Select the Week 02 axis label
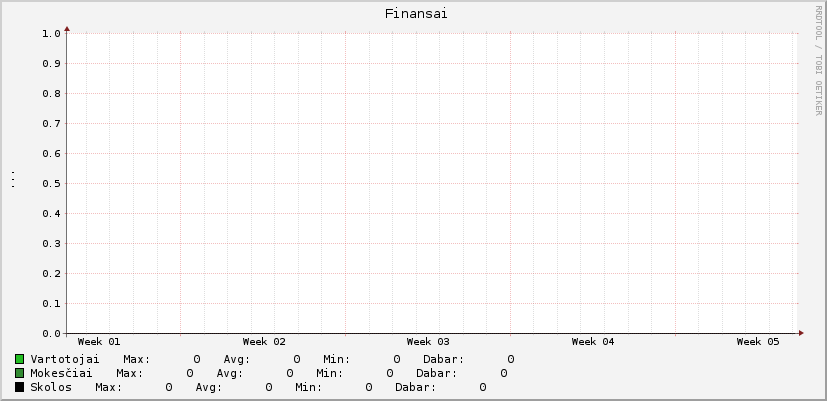827x401 pixels. click(263, 342)
